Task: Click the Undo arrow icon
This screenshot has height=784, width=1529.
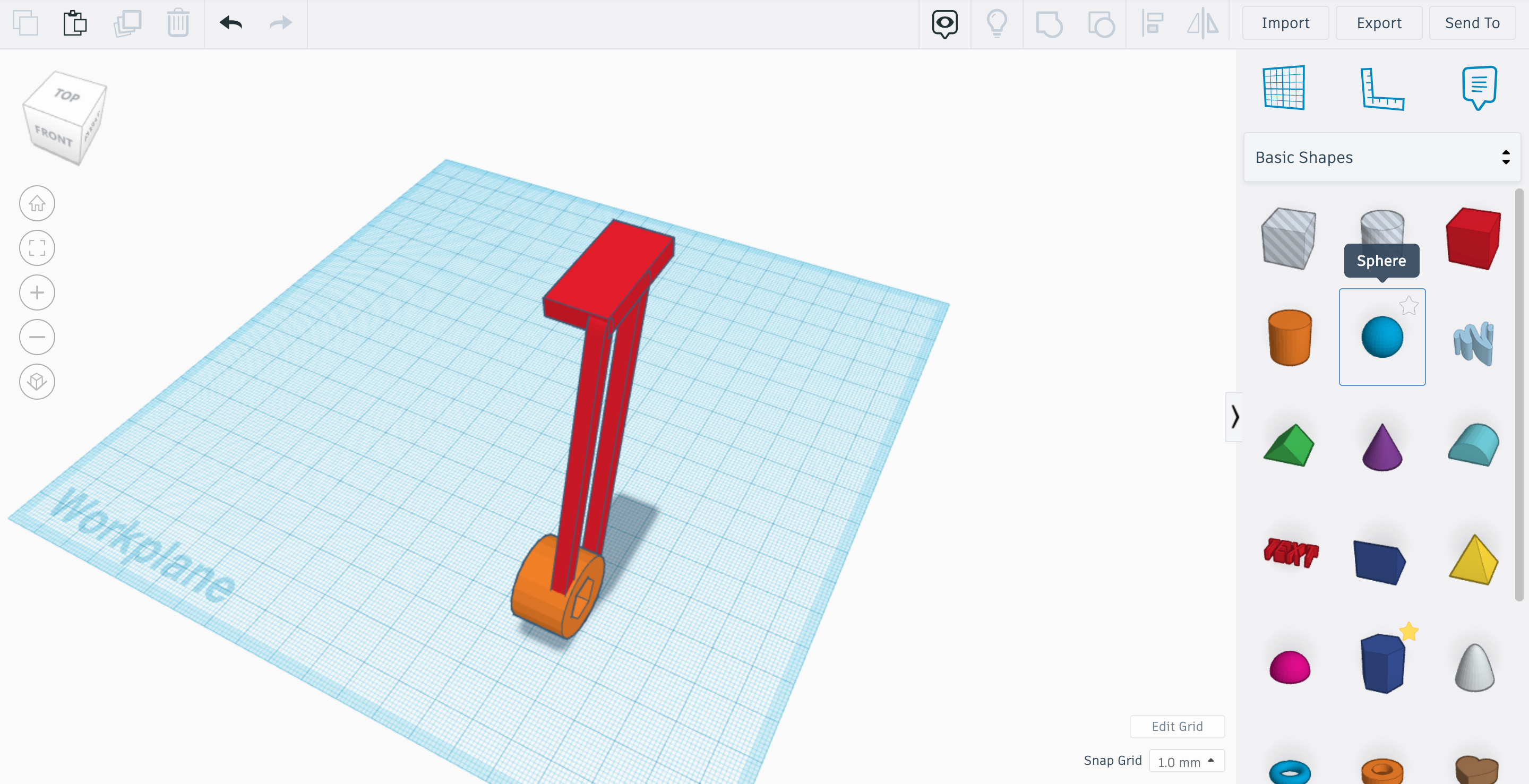Action: [230, 23]
